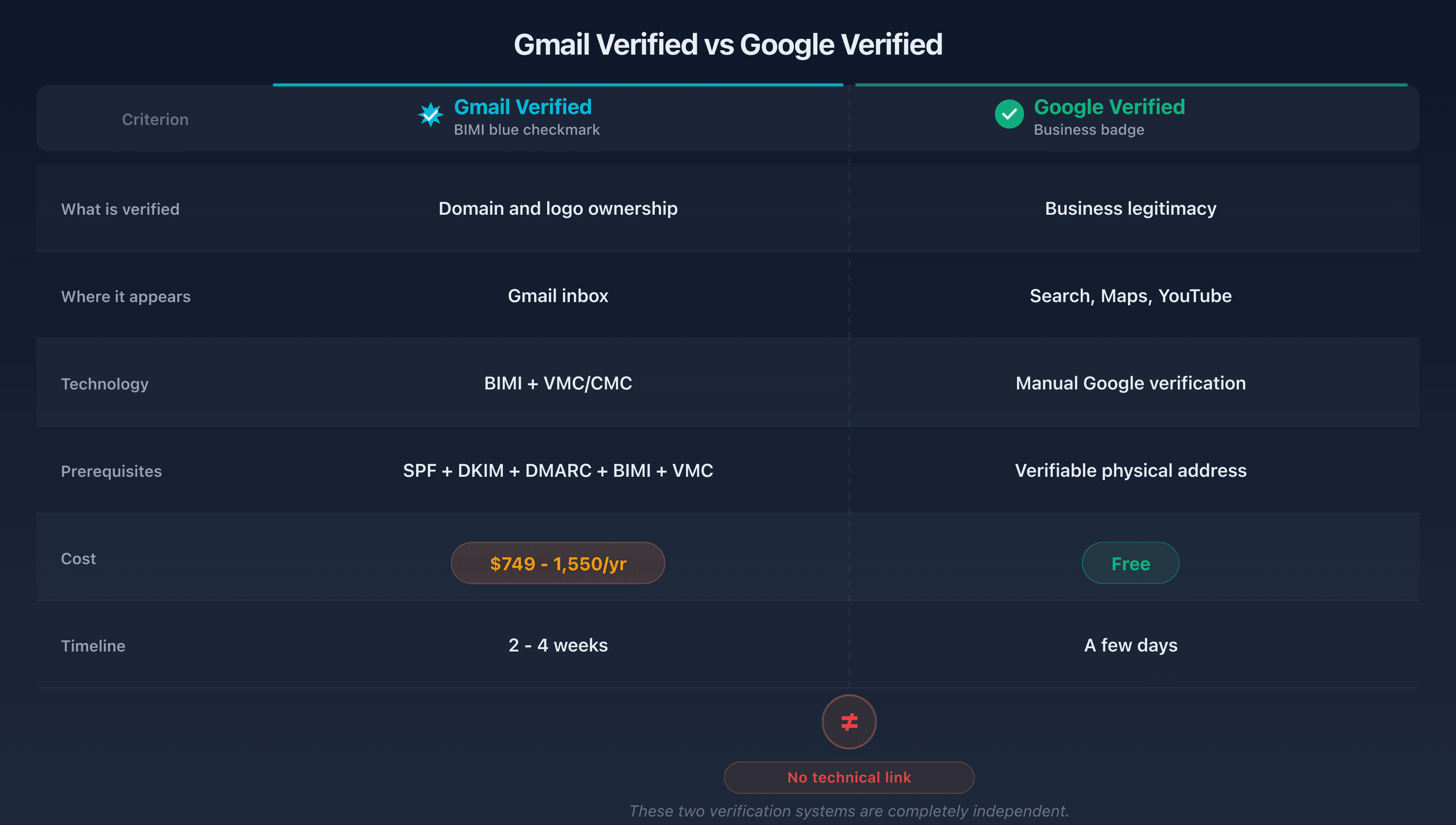
Task: Click the 'Gmail inbox' cell
Action: click(557, 296)
